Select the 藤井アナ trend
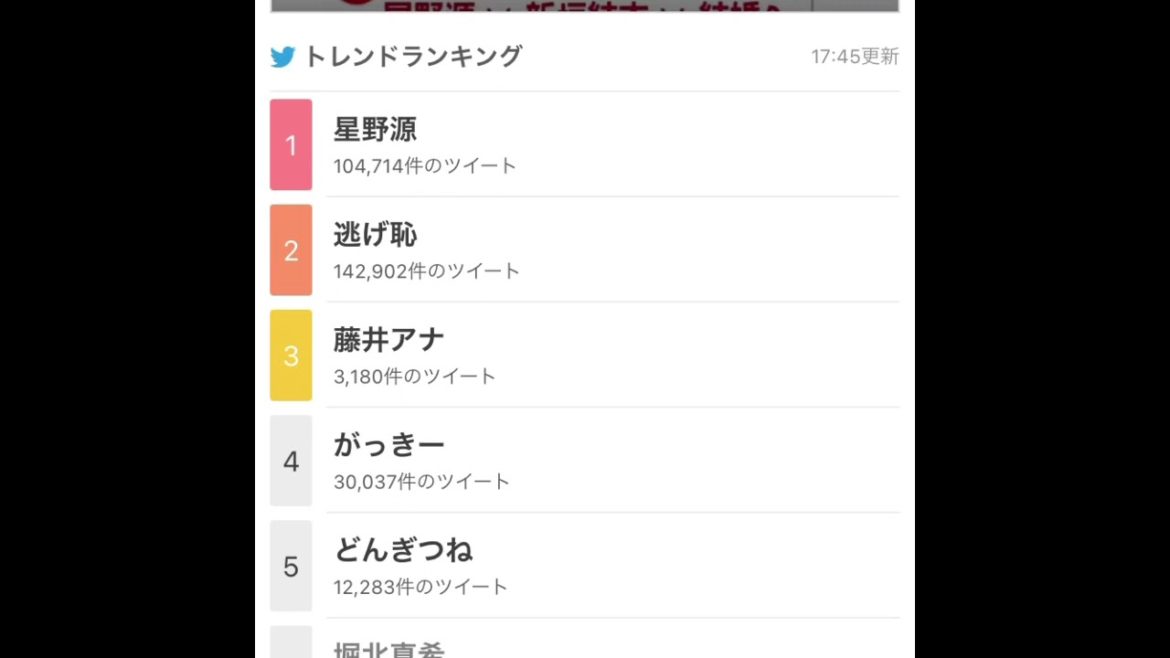1170x658 pixels. point(389,340)
